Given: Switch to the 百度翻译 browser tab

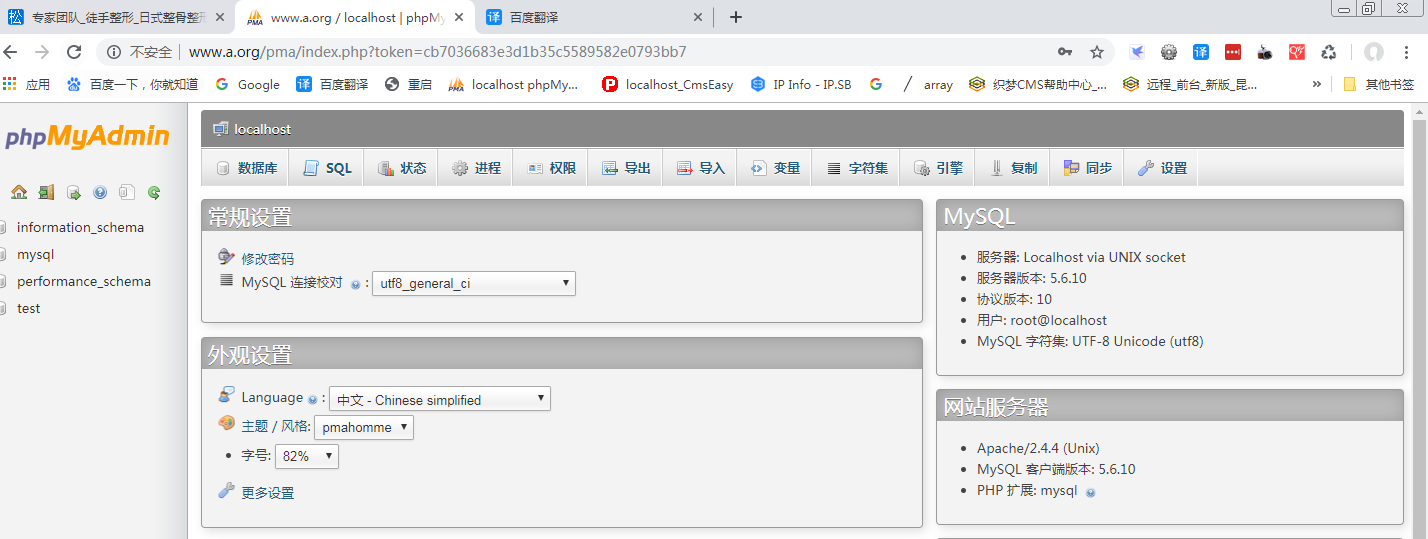Looking at the screenshot, I should pyautogui.click(x=594, y=17).
